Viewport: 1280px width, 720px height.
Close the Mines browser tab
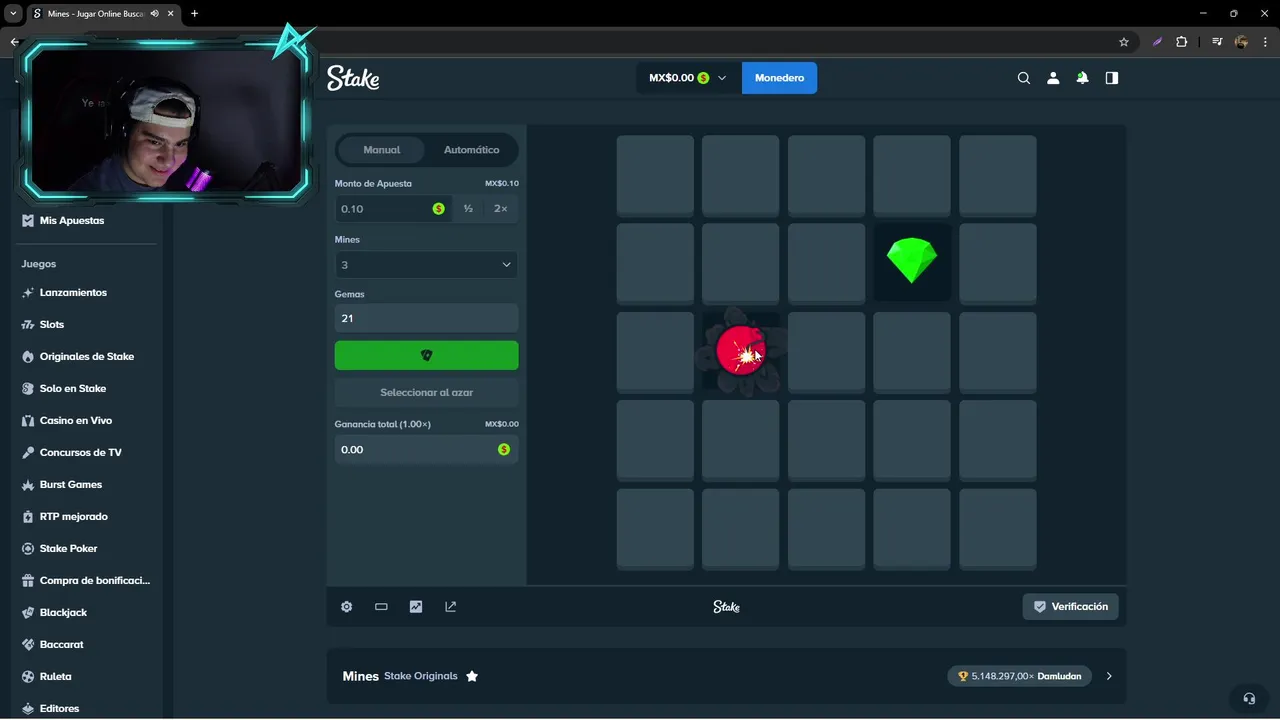[169, 14]
